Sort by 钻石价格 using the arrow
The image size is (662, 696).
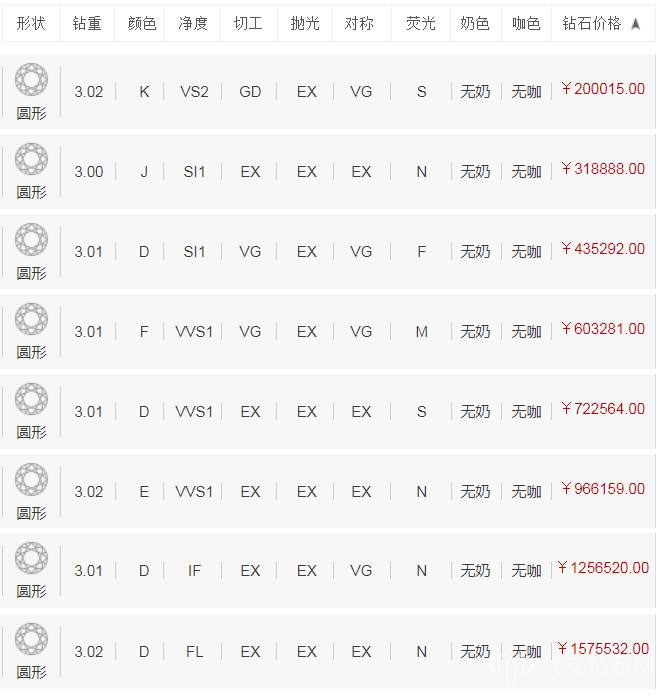636,23
